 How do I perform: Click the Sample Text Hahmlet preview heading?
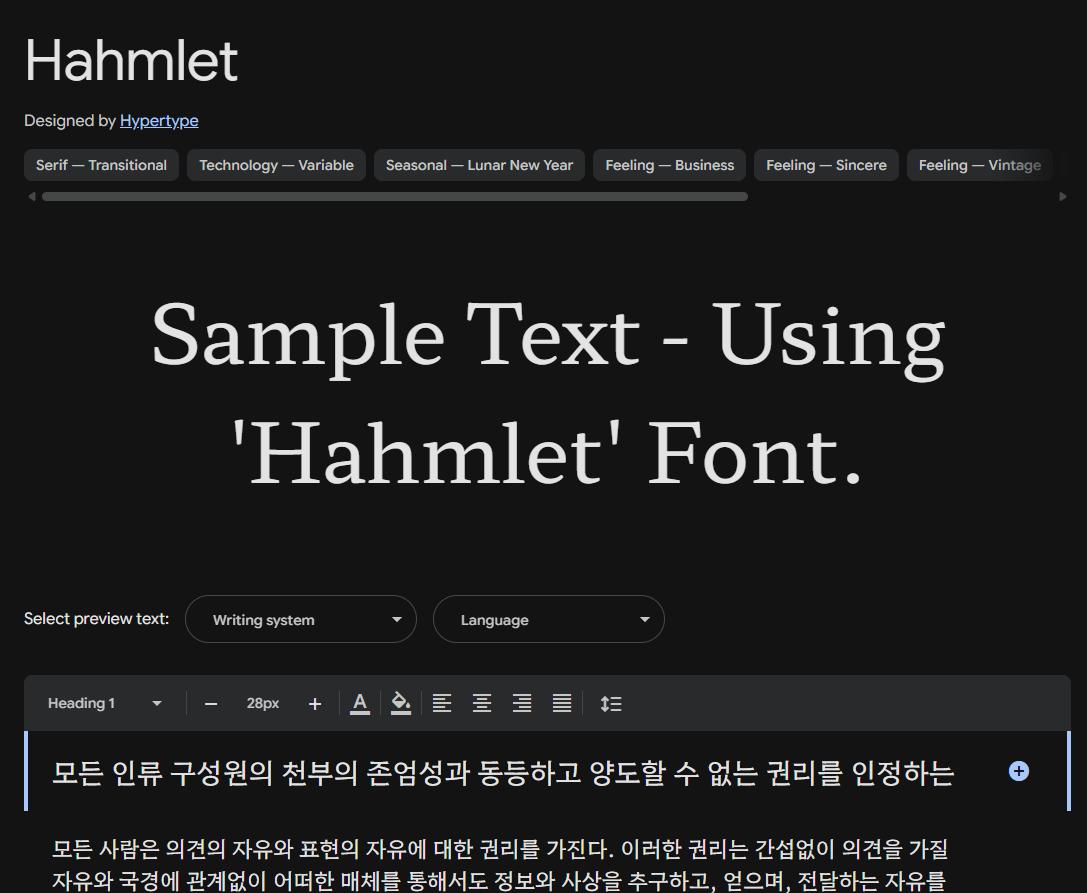[x=548, y=394]
